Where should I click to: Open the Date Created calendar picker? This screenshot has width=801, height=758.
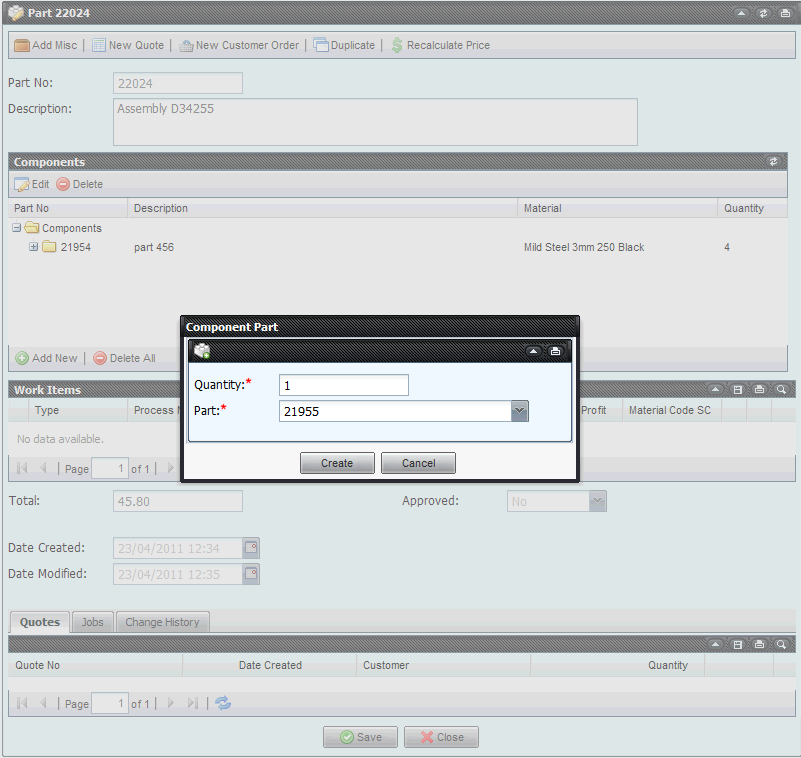coord(252,548)
